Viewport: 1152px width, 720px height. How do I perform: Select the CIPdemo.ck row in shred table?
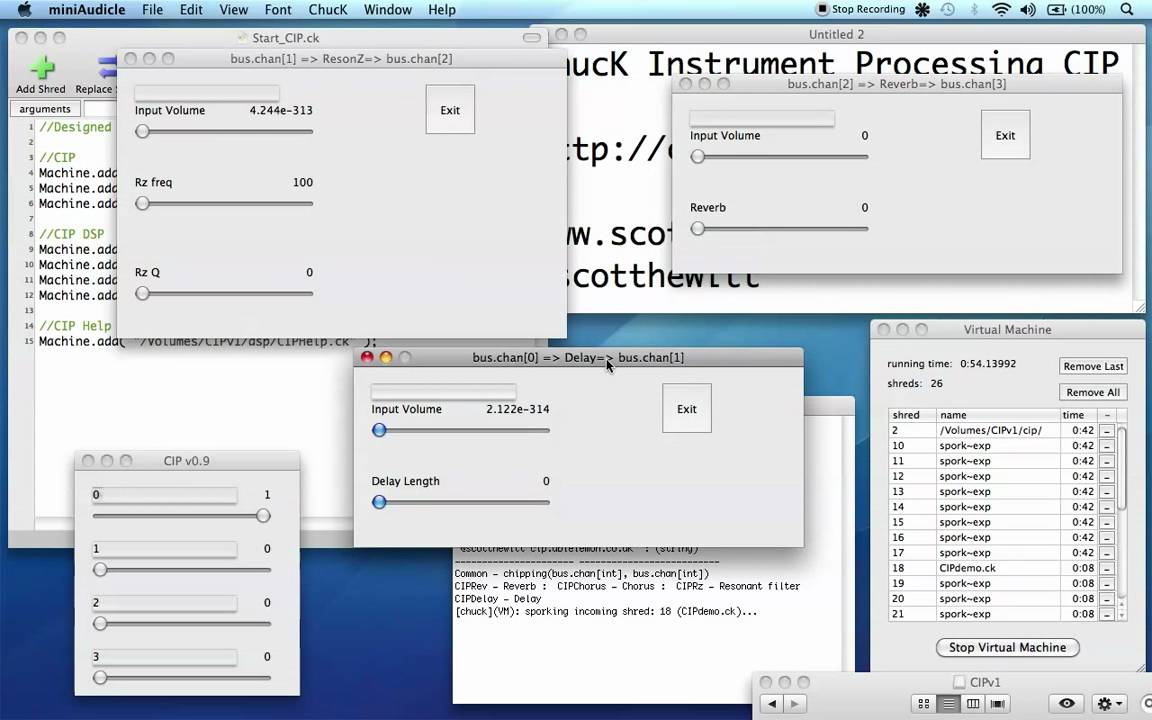click(1003, 568)
